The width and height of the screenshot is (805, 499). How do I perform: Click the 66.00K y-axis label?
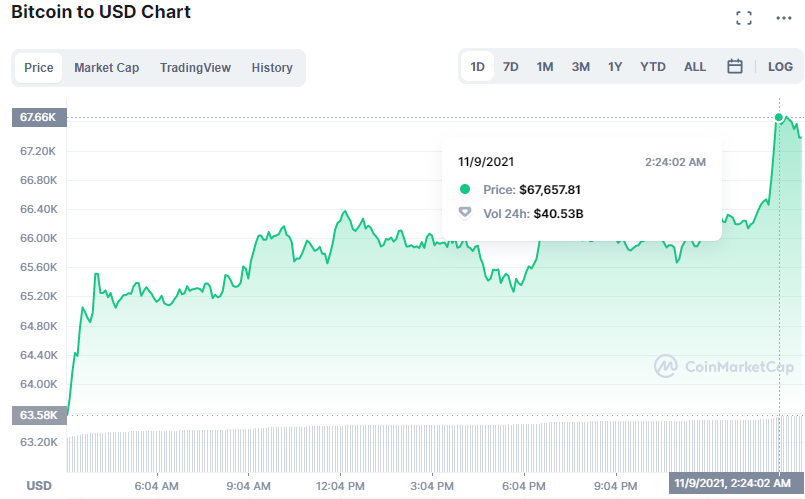[39, 238]
